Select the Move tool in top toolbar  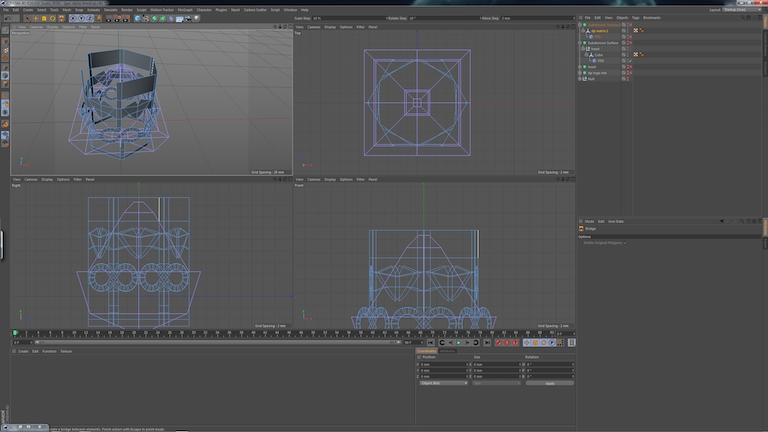pyautogui.click(x=35, y=19)
